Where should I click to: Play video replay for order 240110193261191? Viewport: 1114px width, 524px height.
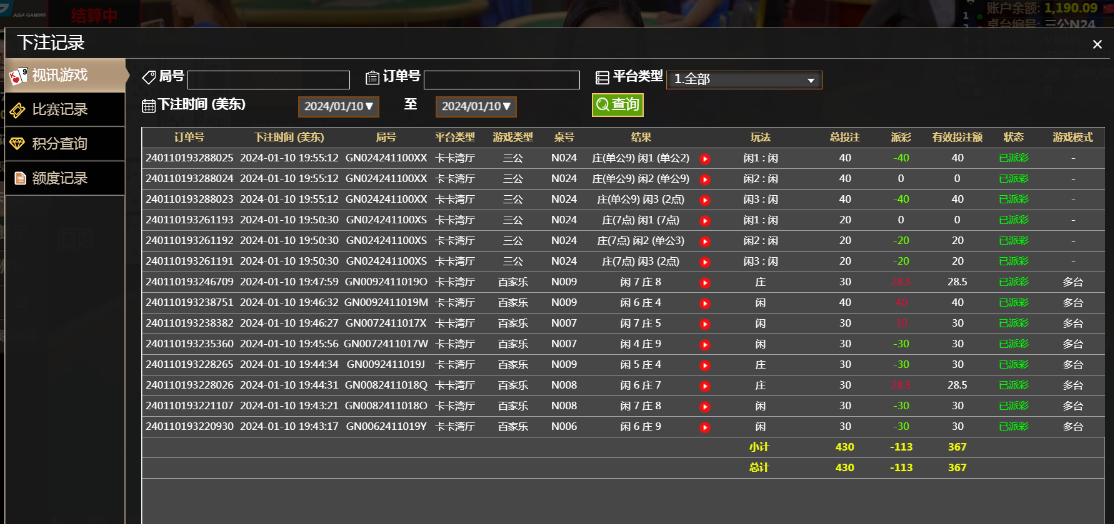coord(705,262)
